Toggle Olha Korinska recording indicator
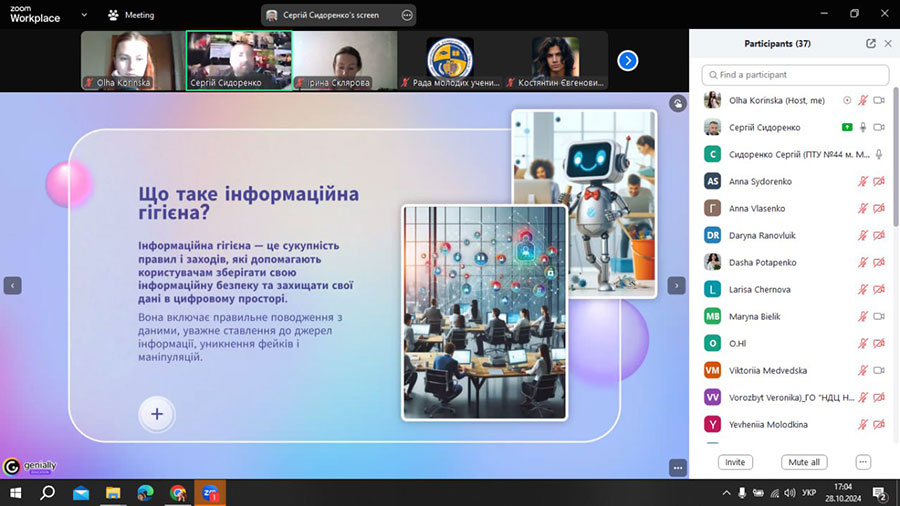The height and width of the screenshot is (506, 900). point(847,100)
